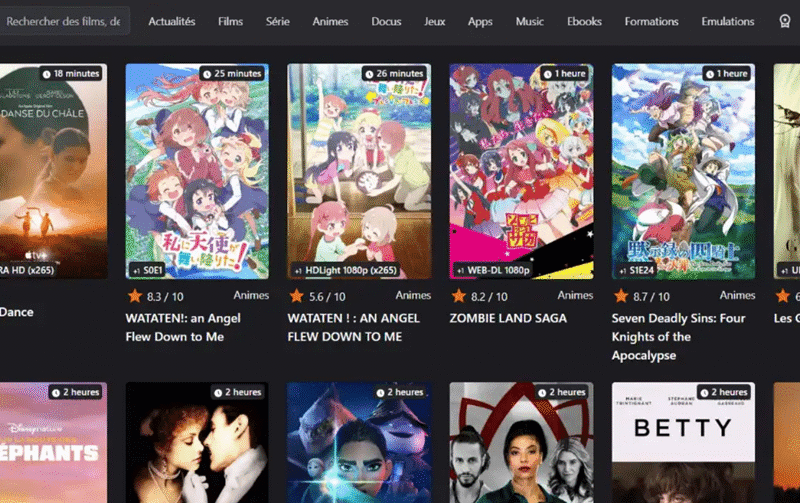Click the star icon next to 8.2 / 10
This screenshot has height=503, width=800.
[x=459, y=296]
